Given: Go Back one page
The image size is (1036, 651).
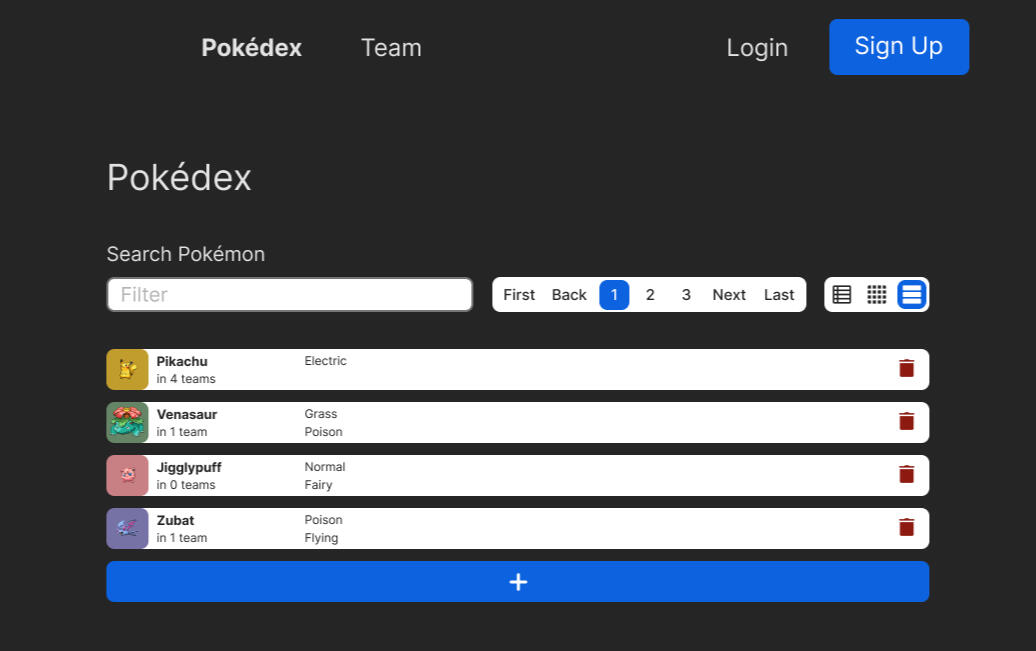Looking at the screenshot, I should (x=570, y=295).
